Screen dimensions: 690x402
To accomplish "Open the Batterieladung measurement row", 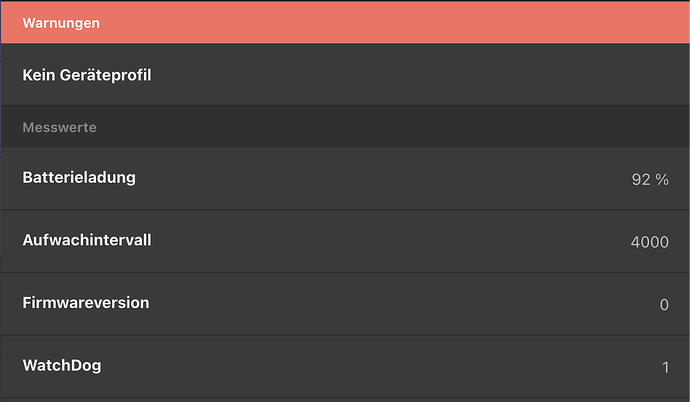I will click(x=345, y=179).
